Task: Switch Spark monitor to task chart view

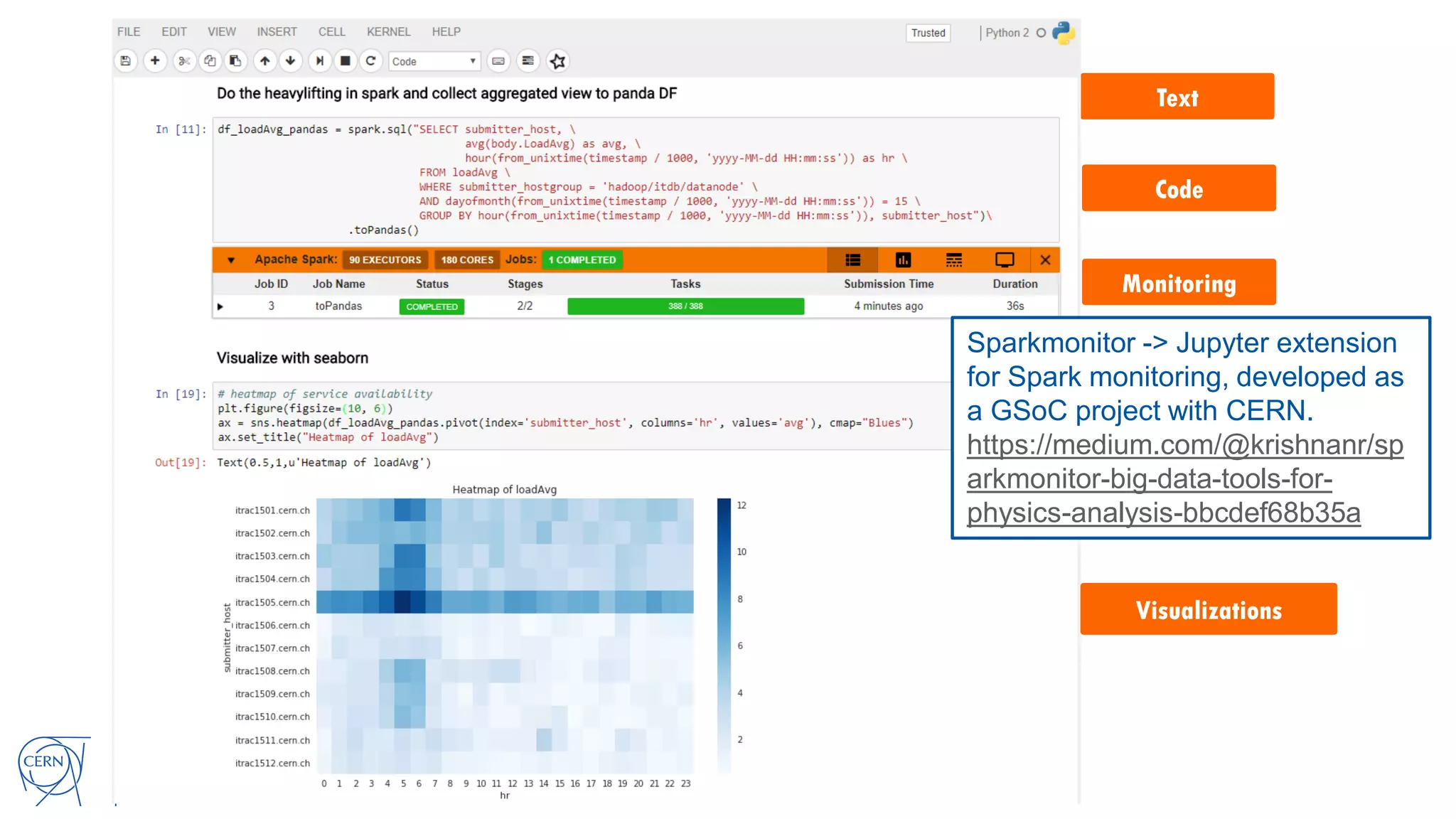Action: coord(903,260)
